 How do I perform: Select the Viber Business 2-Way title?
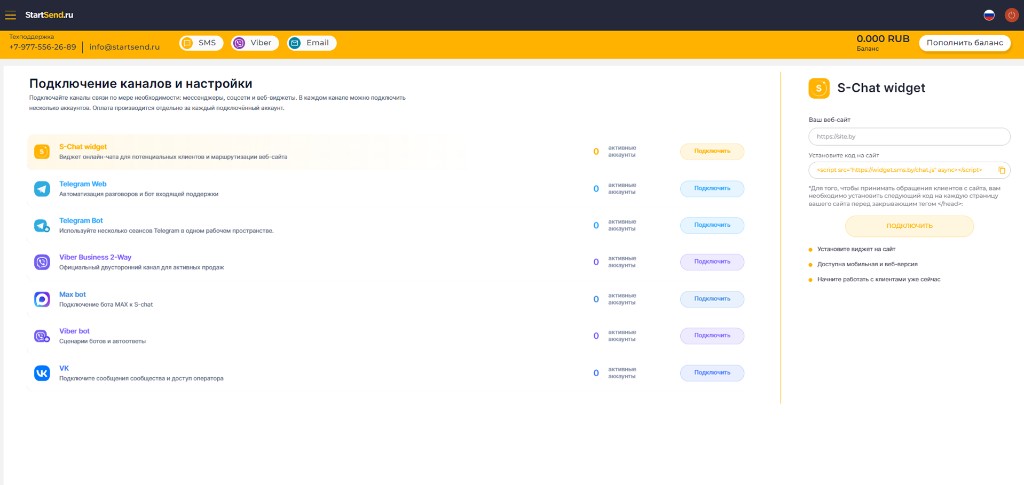tap(95, 257)
